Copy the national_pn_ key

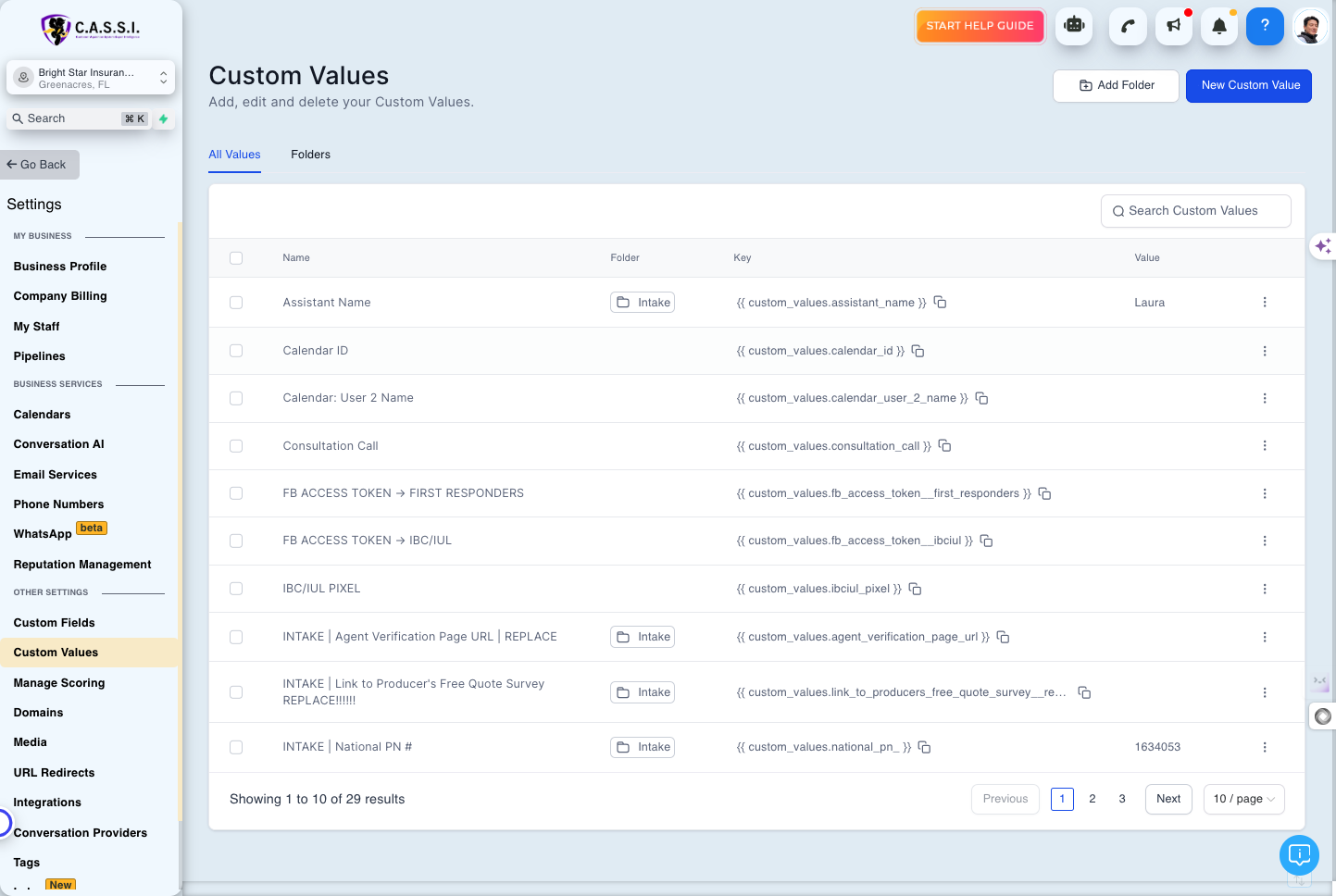(x=924, y=747)
